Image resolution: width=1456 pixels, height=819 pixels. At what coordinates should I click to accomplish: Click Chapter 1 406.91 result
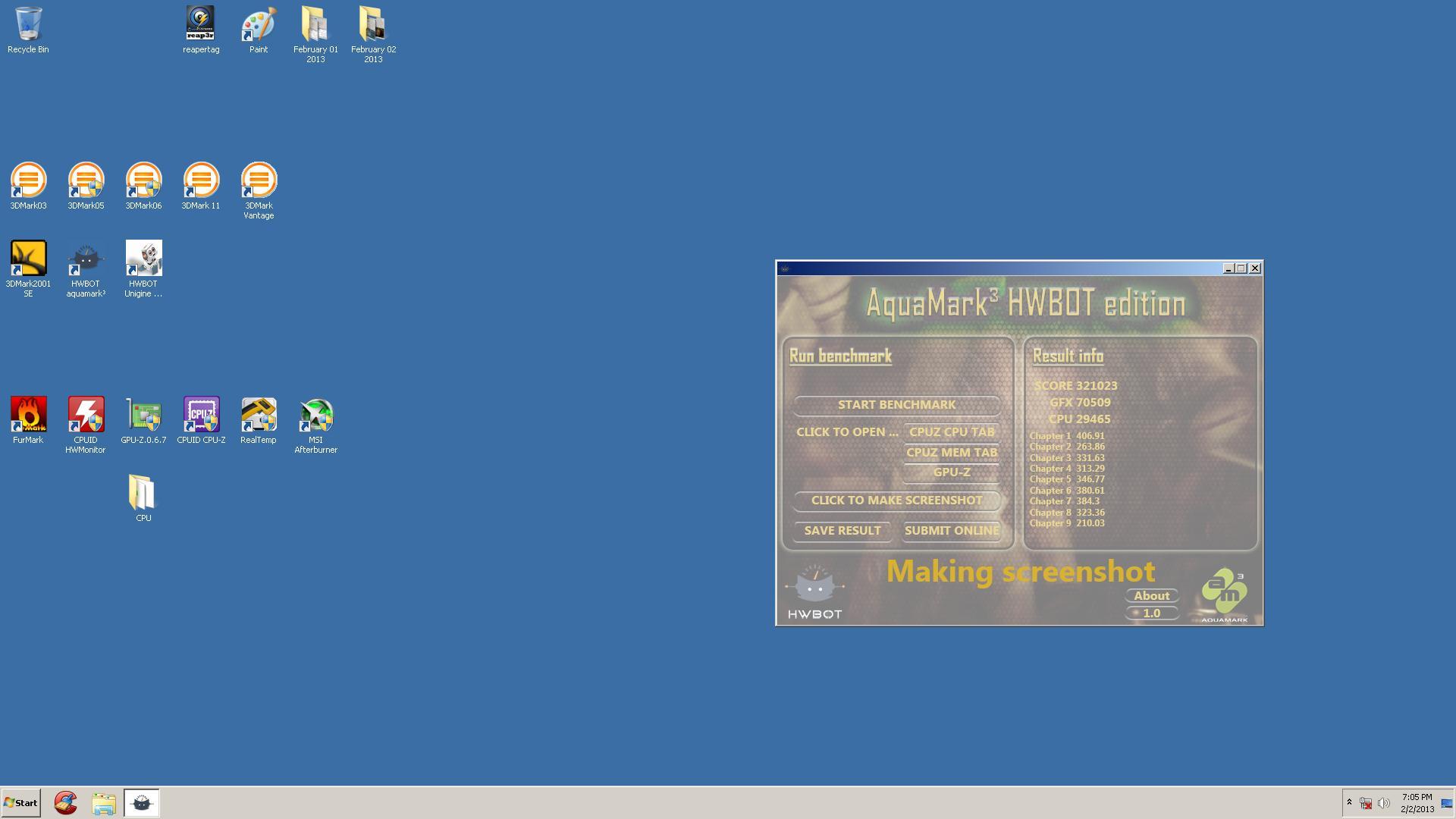(1067, 436)
